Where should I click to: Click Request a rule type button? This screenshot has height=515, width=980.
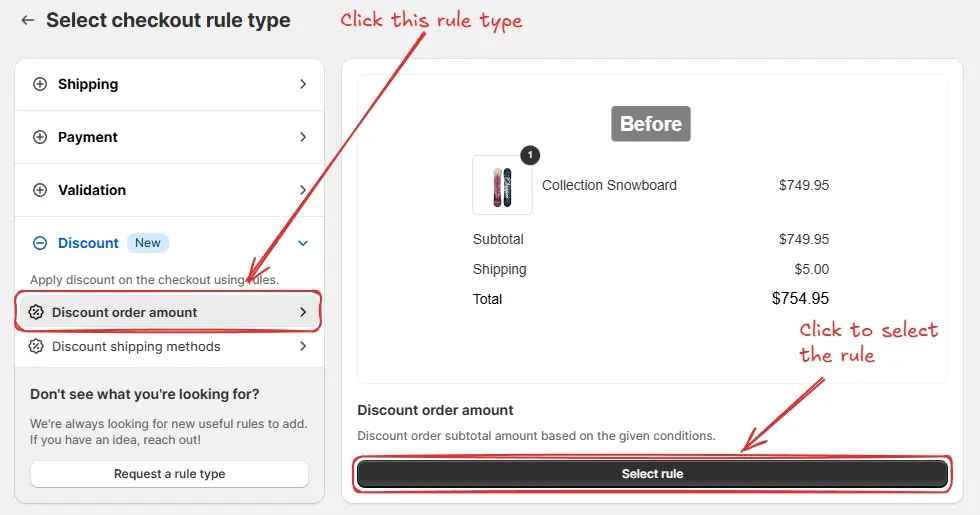coord(169,474)
